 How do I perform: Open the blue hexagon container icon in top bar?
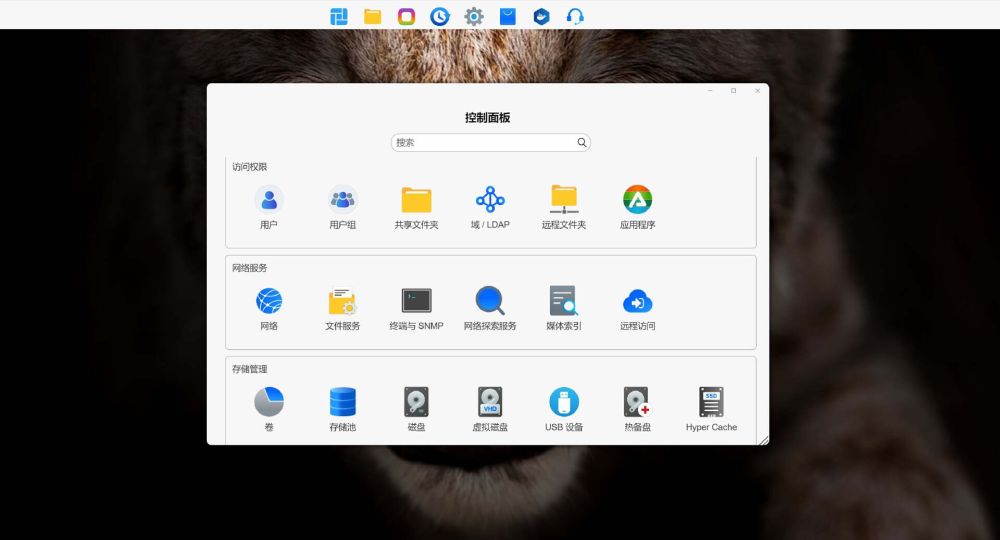541,16
